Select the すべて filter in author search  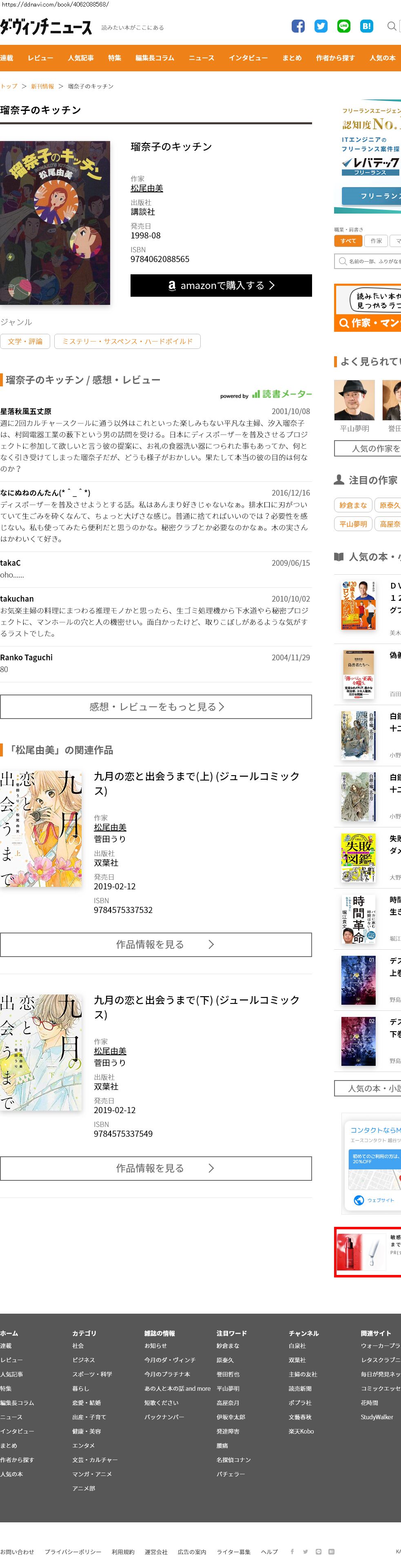coord(348,241)
